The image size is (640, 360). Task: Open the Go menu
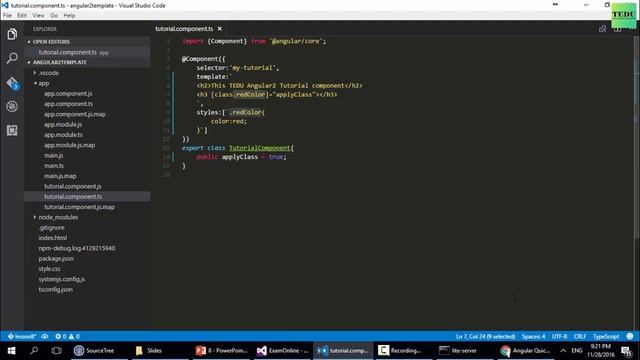click(54, 16)
